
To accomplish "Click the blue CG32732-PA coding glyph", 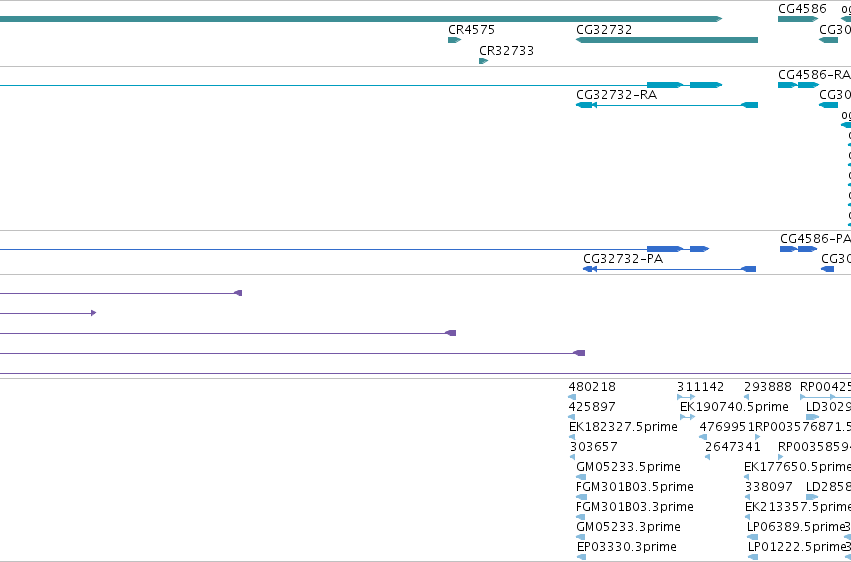I will (669, 269).
